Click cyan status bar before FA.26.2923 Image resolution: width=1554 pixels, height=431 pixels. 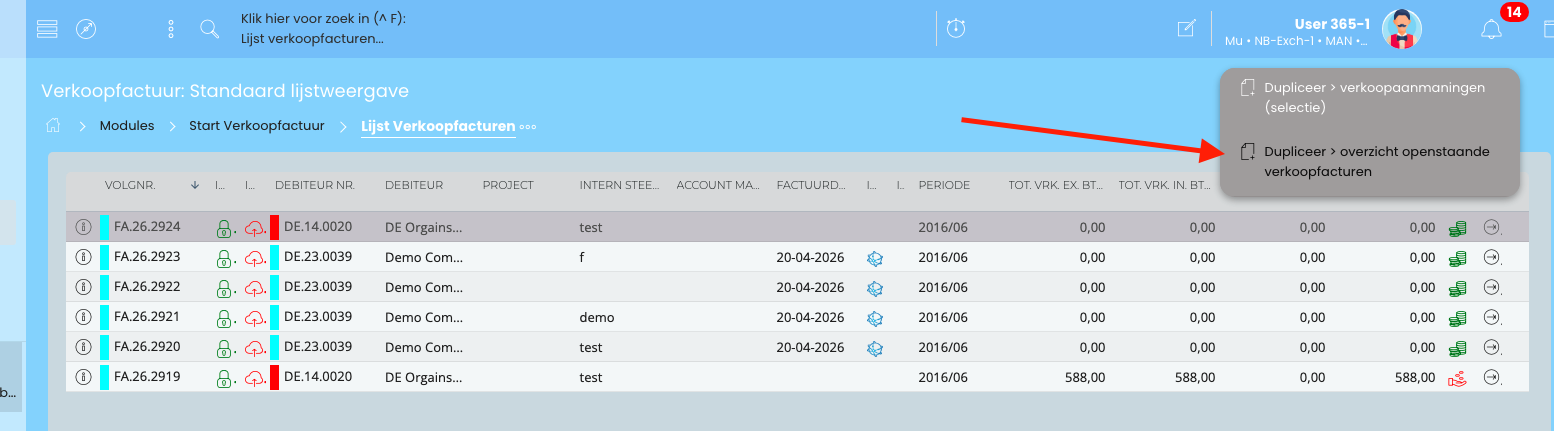104,258
